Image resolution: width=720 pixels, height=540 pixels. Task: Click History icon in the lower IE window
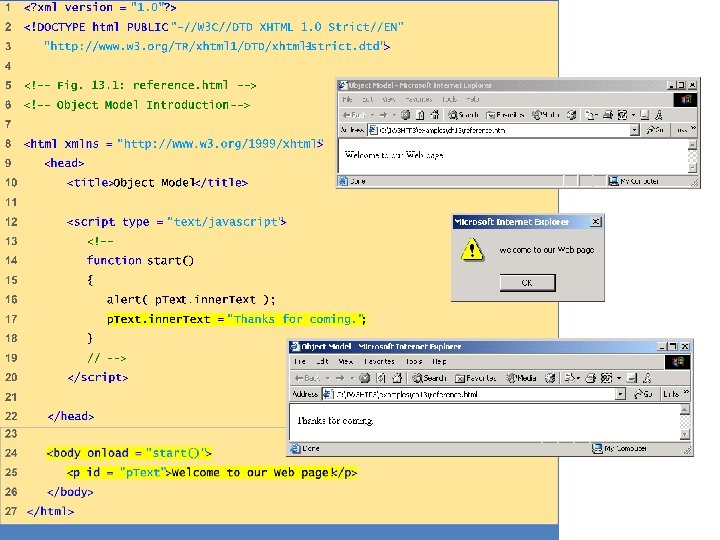coord(550,378)
